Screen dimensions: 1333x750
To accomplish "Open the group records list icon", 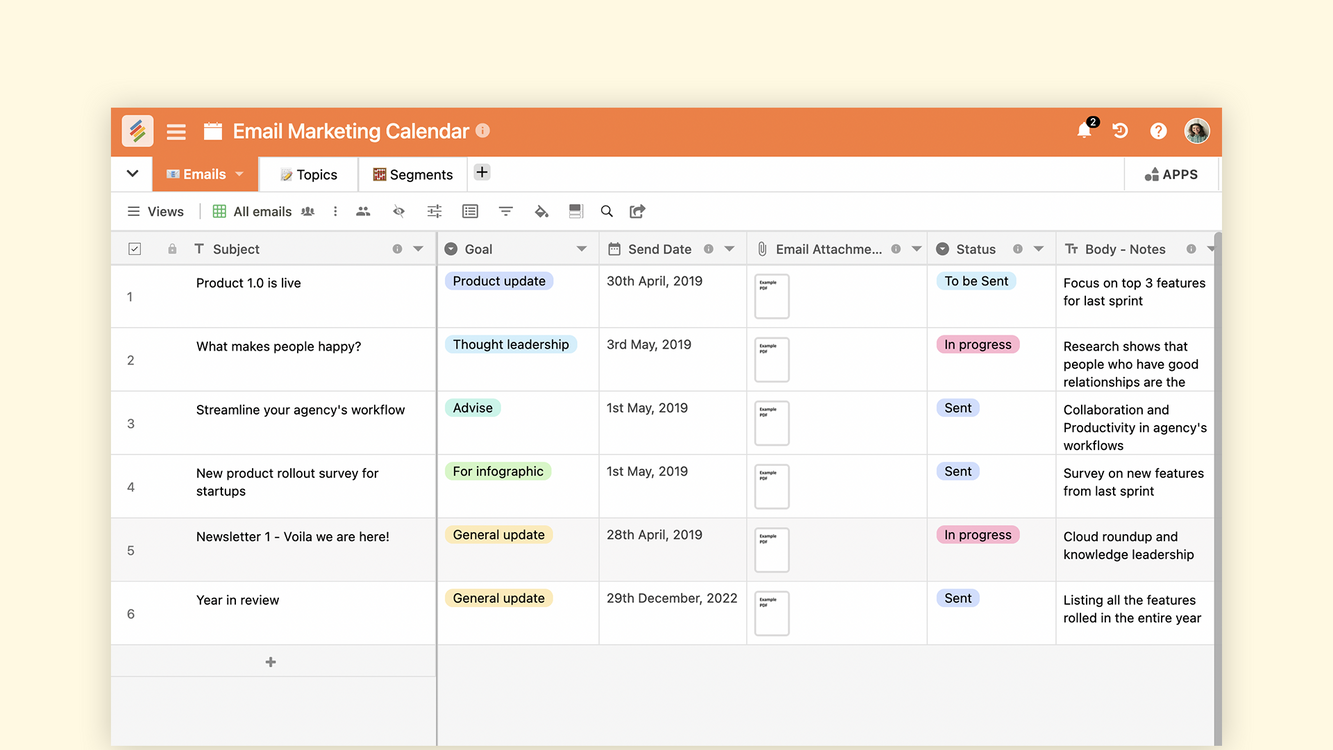I will [470, 211].
